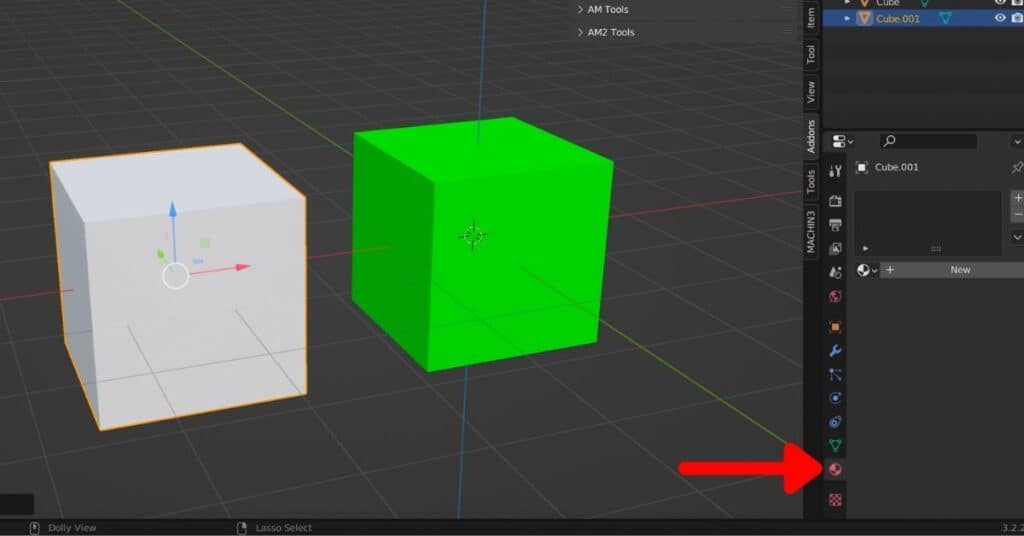Switch to the MACHIN3 sidebar tab
Viewport: 1024px width, 536px height.
point(811,232)
